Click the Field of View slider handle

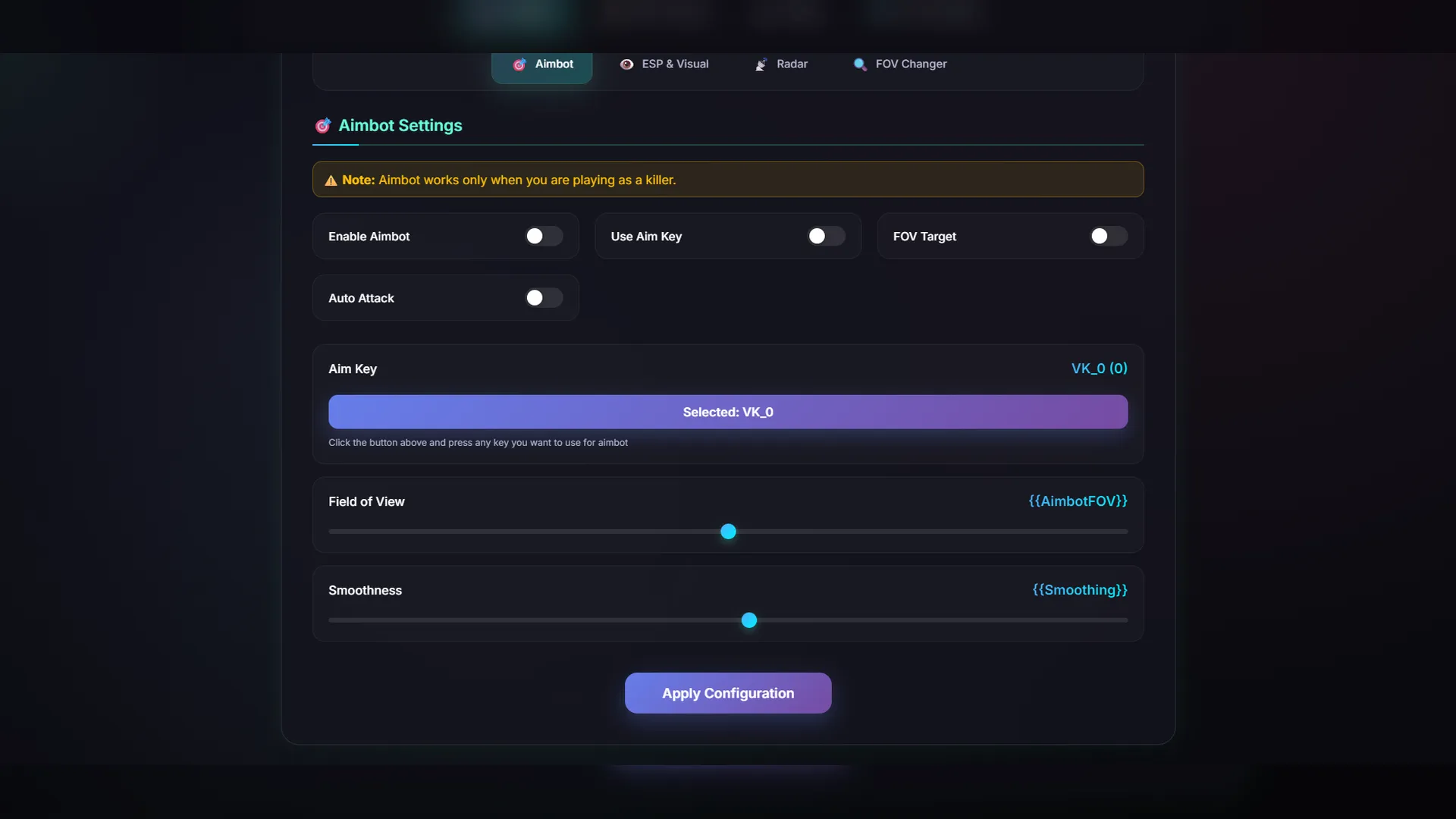[728, 532]
